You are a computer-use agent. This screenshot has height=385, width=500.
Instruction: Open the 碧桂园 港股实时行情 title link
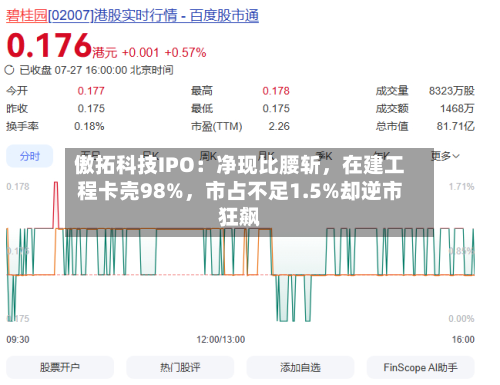tap(132, 16)
